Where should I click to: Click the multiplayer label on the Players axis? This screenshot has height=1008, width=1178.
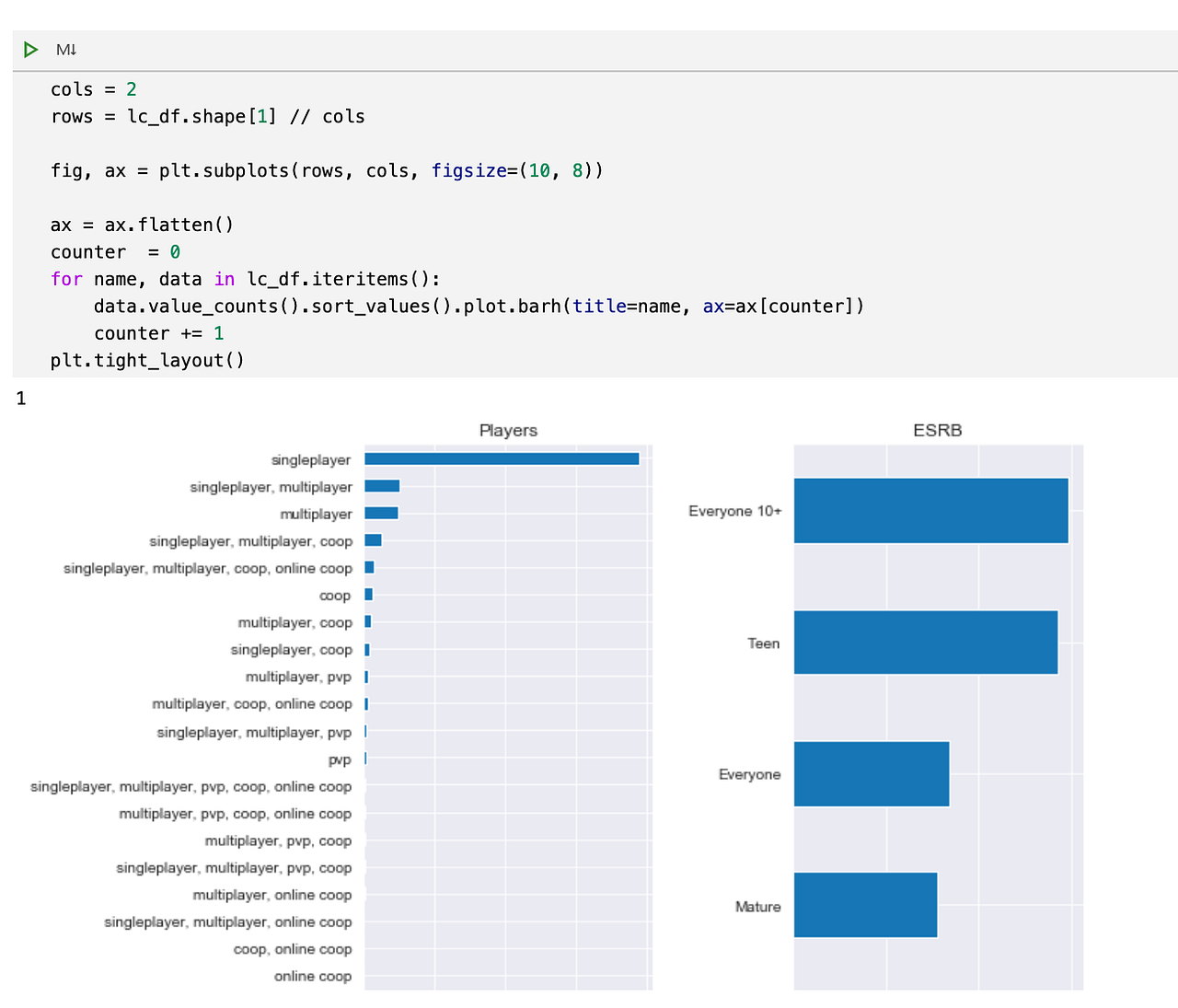[x=316, y=514]
